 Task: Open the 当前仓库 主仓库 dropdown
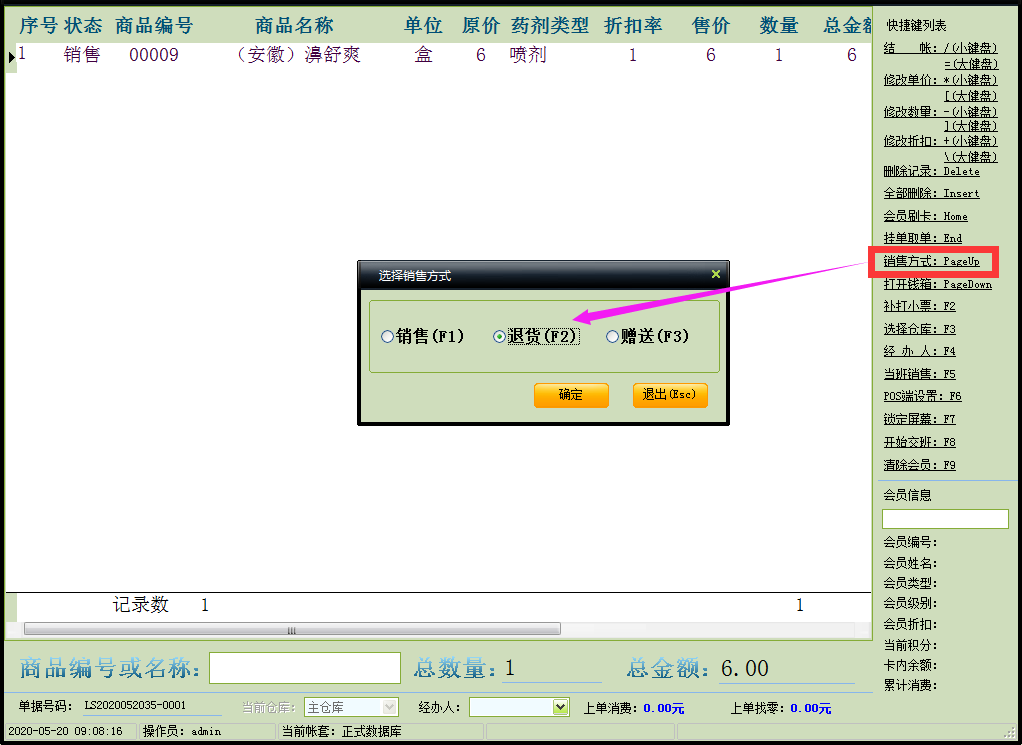(390, 707)
